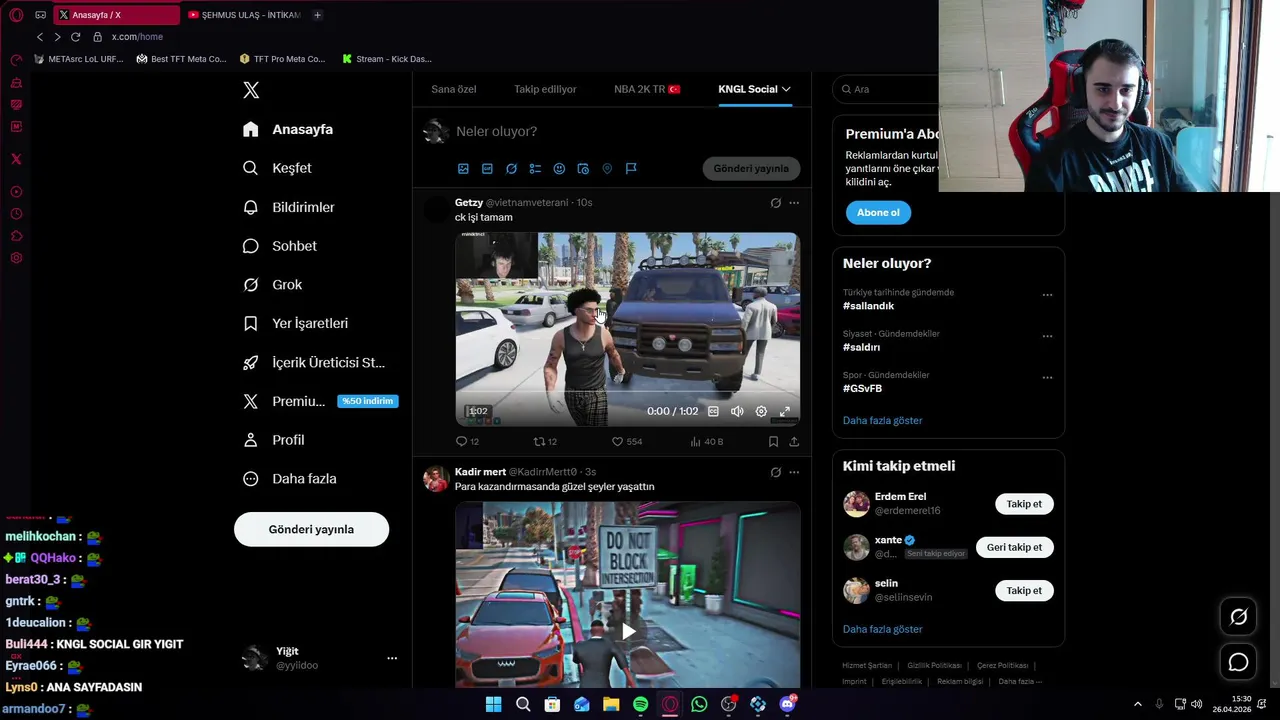This screenshot has height=720, width=1280.
Task: Click Abone ol premium button
Action: click(878, 212)
